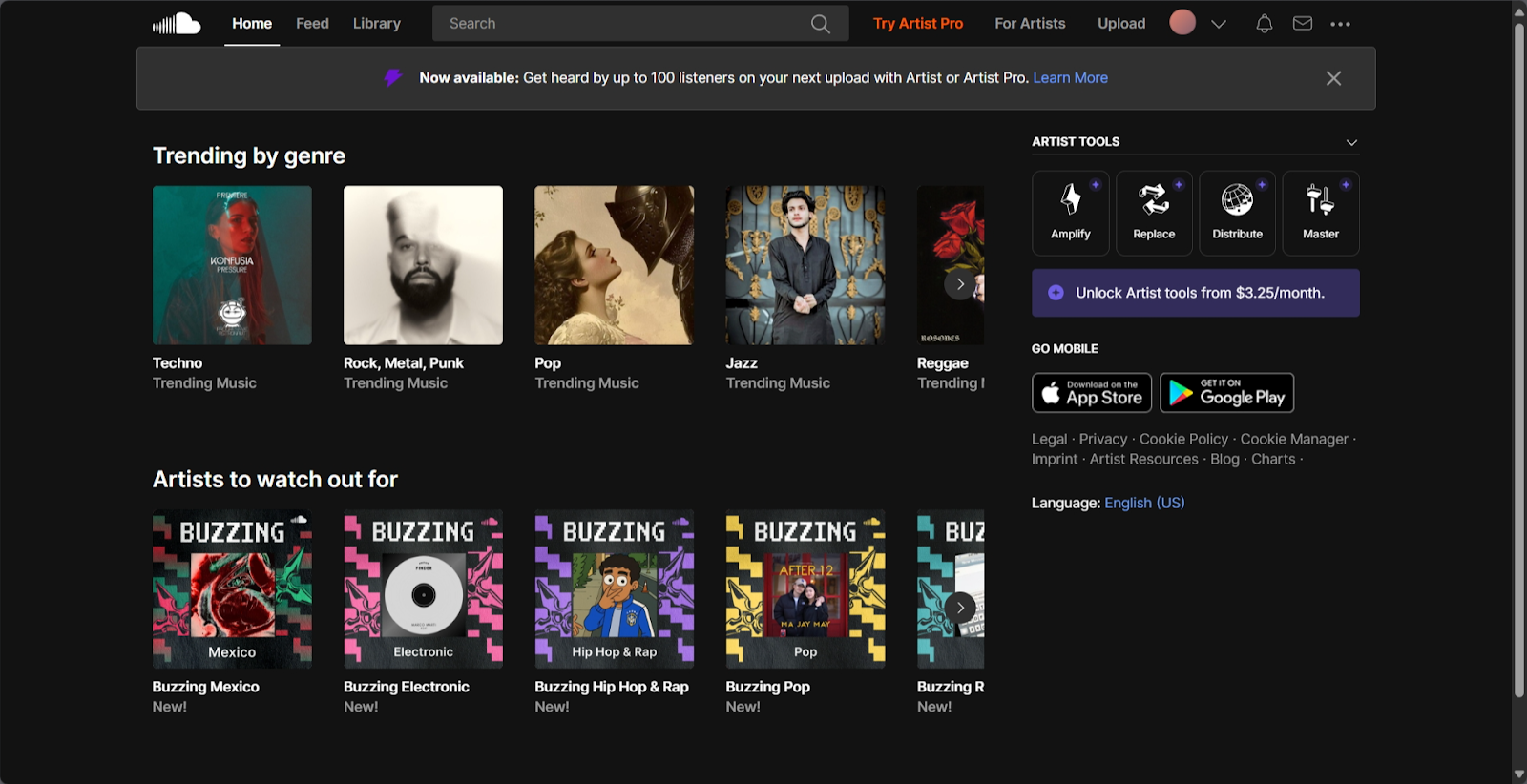This screenshot has height=784, width=1527.
Task: Switch to the Feed tab
Action: point(312,24)
